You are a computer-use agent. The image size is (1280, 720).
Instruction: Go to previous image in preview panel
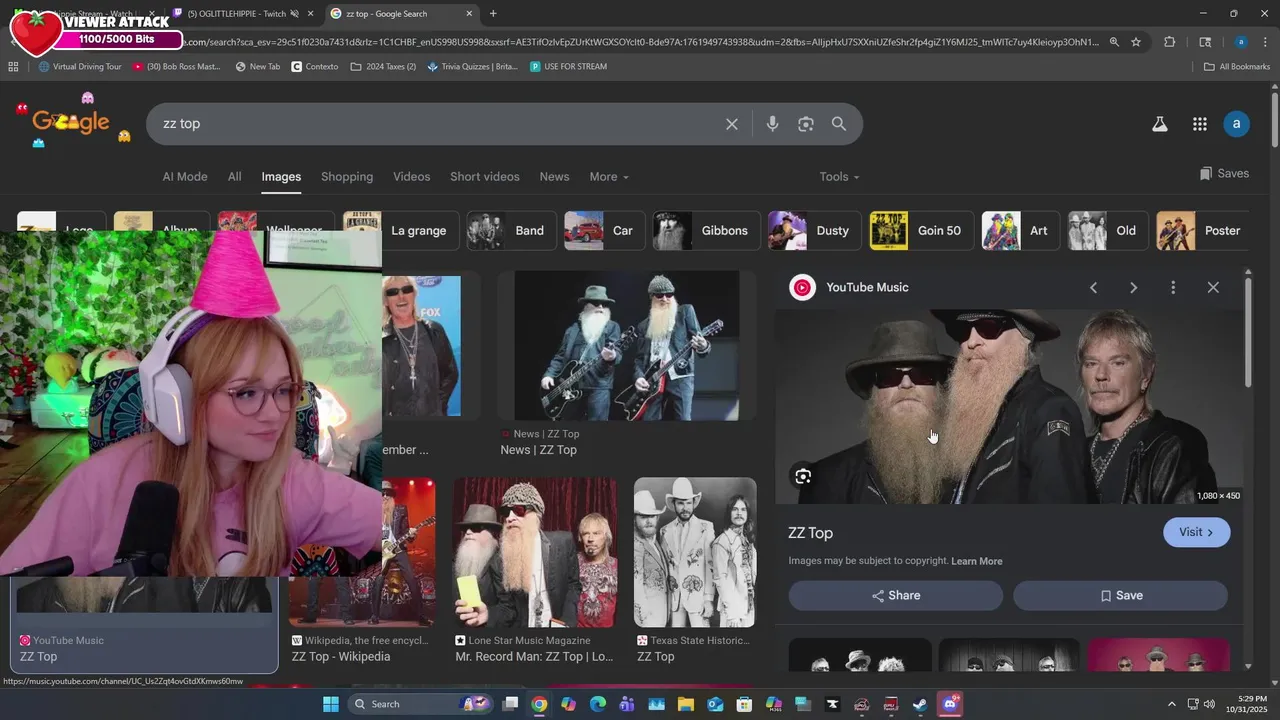1093,288
